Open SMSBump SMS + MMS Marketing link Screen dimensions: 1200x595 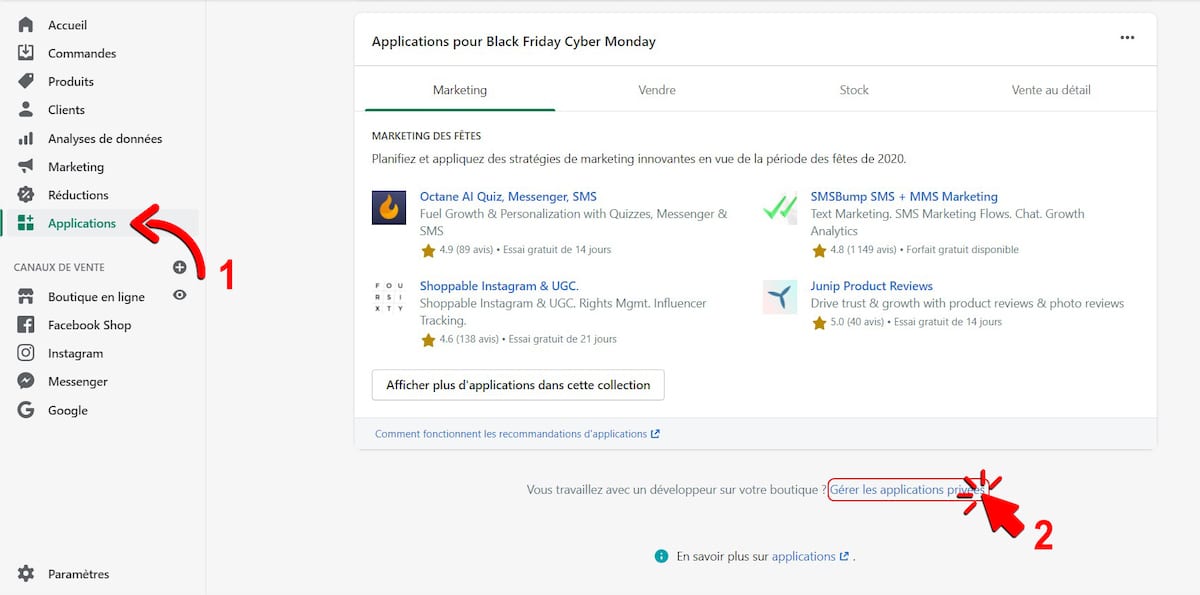pos(904,197)
